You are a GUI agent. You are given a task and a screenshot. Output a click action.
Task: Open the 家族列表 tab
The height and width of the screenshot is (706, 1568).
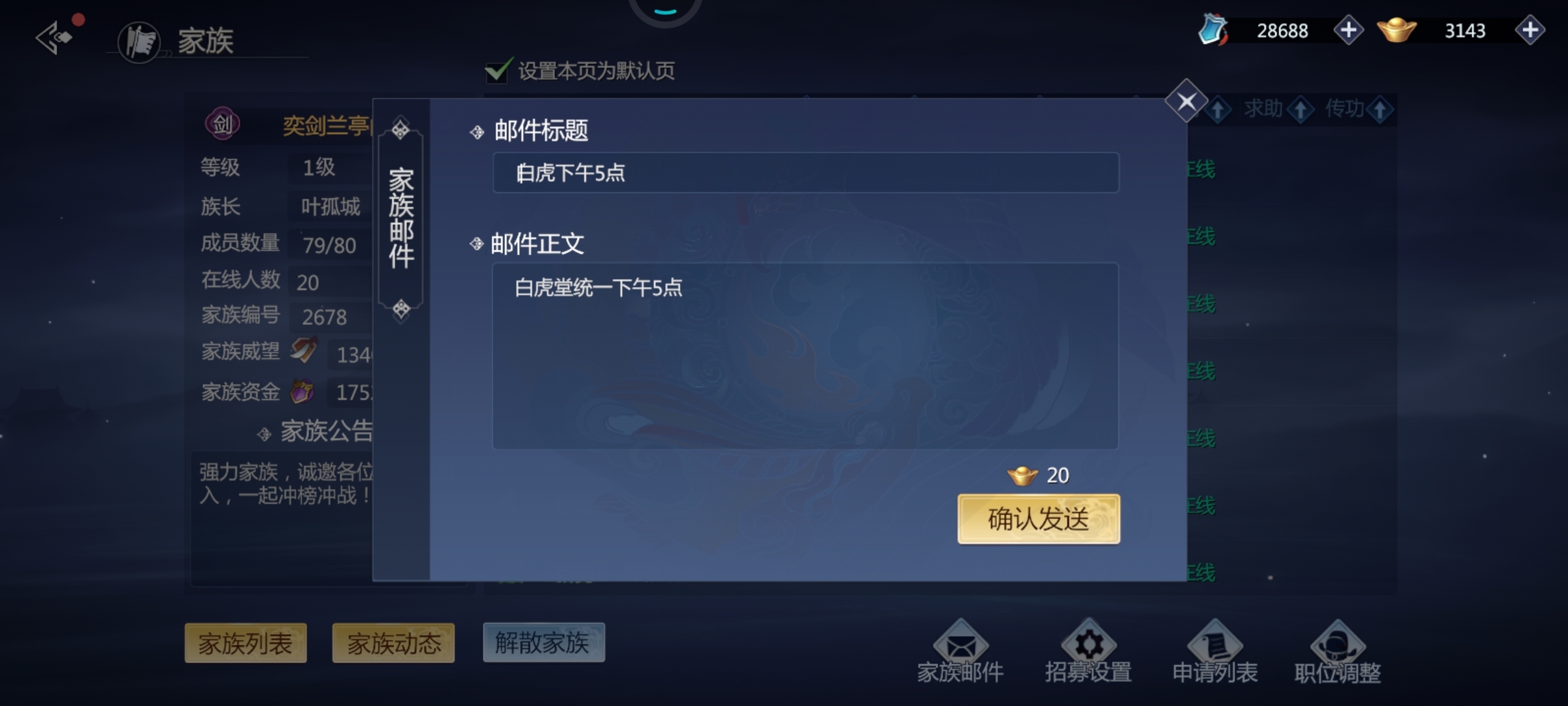pyautogui.click(x=246, y=643)
